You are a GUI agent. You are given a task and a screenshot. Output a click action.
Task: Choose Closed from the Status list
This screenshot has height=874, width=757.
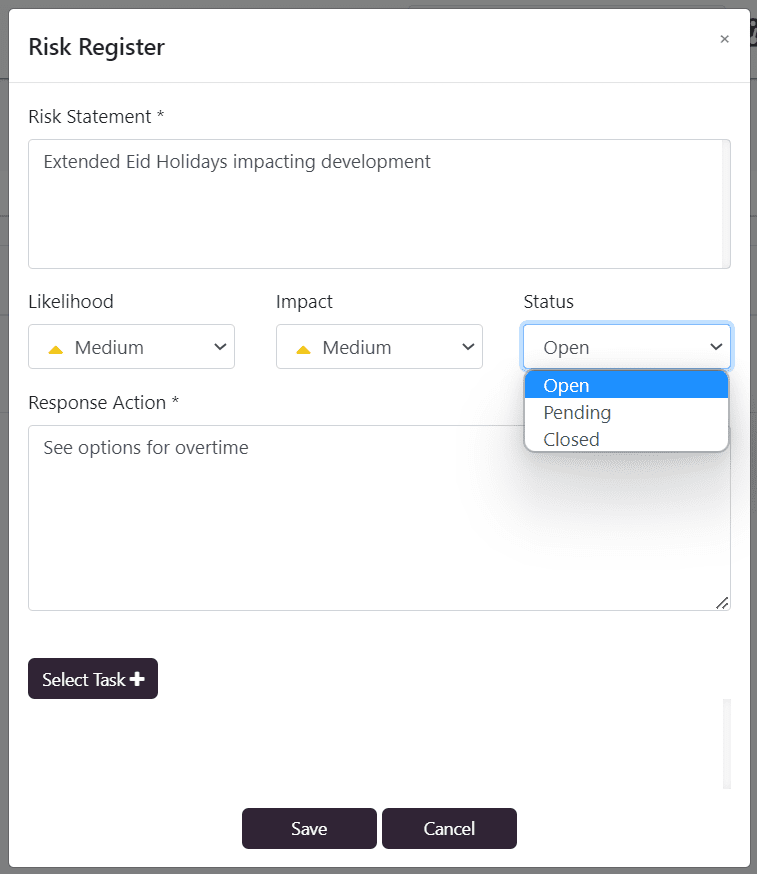coord(627,439)
